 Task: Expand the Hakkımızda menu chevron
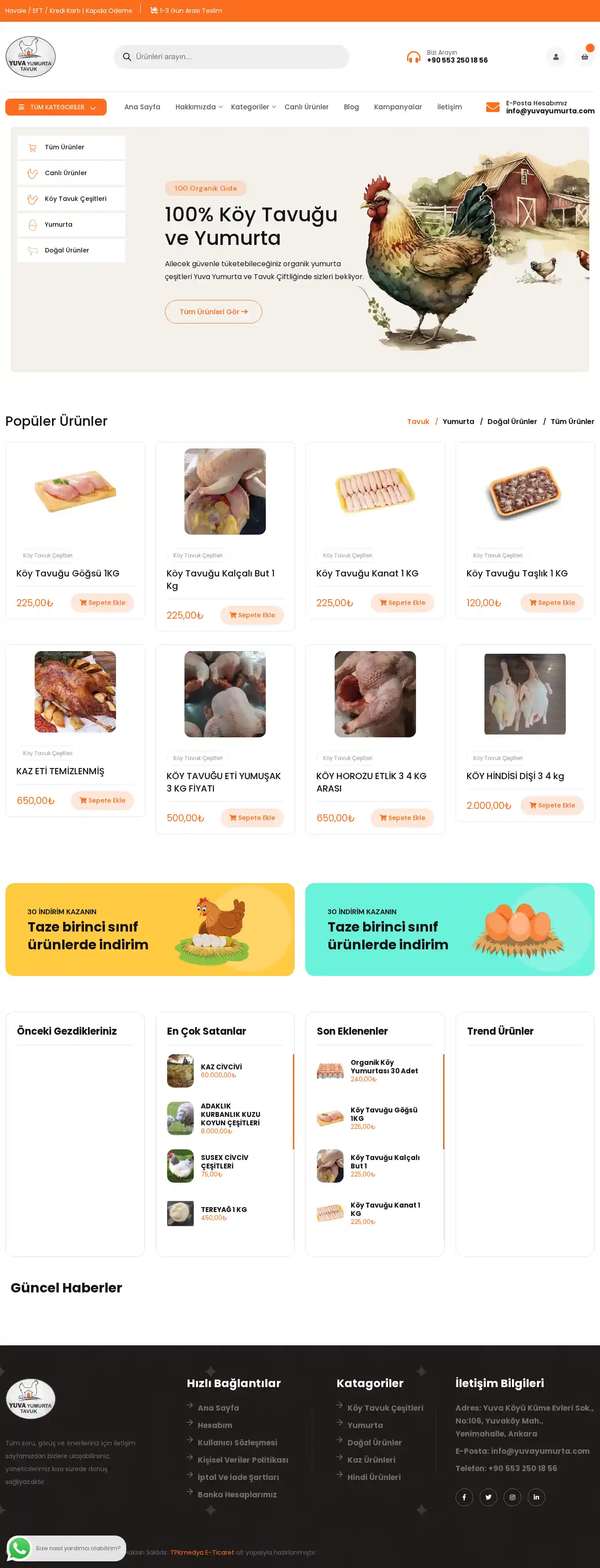coord(220,107)
